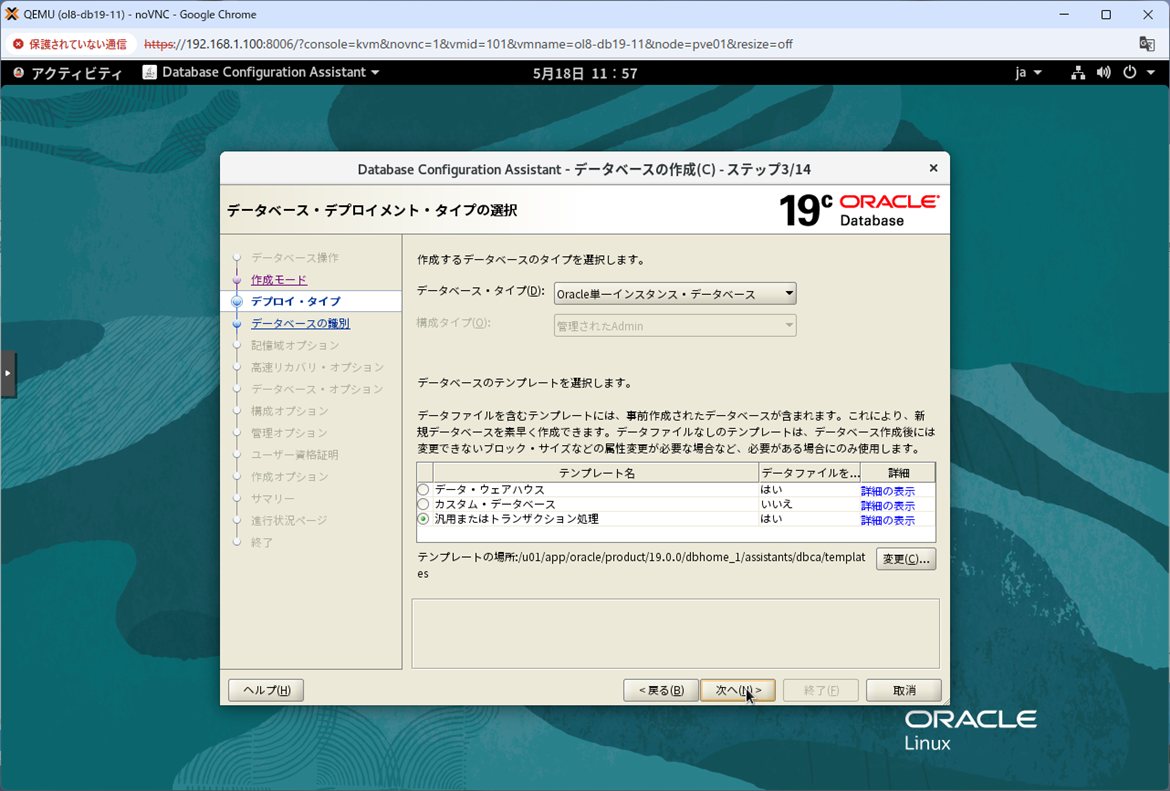Close the DBCA dialog with the × button
The height and width of the screenshot is (791, 1170).
933,169
